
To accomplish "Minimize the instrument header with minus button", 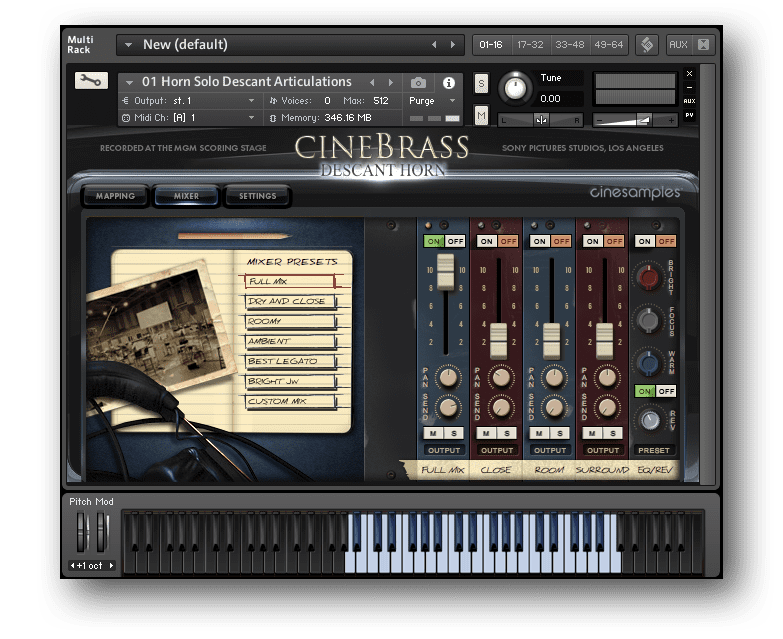I will (x=689, y=87).
